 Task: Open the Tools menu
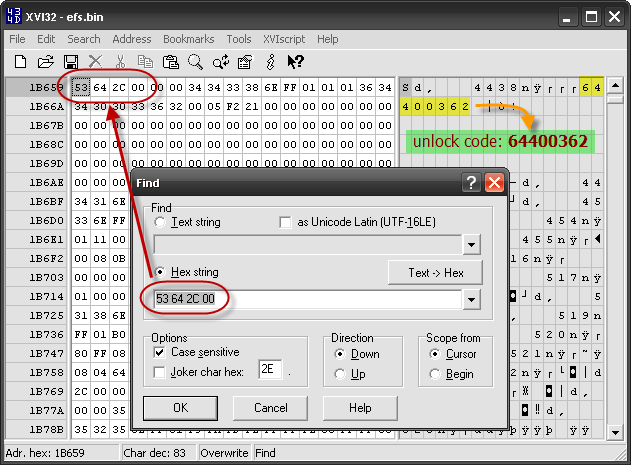coord(239,39)
